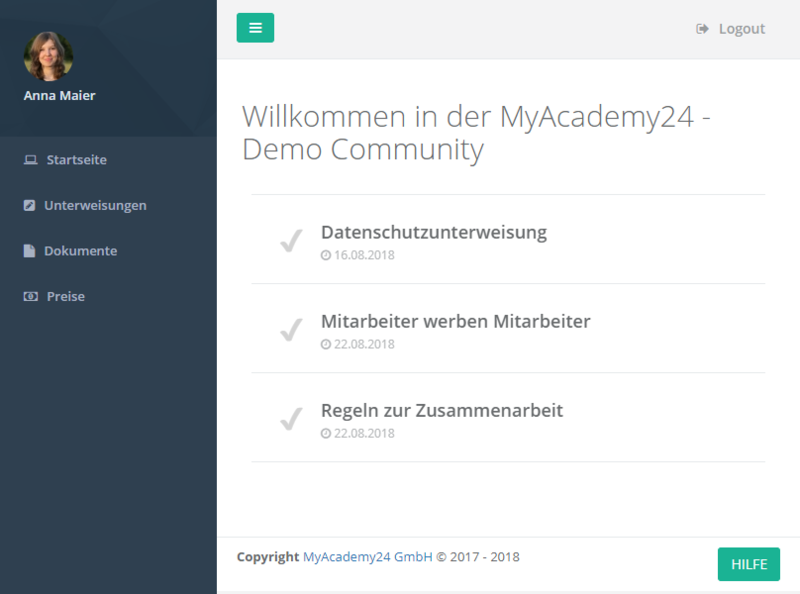Click checkmark next to Regeln zur Zusammenarbeit
Screen dimensions: 800x594
(x=291, y=419)
